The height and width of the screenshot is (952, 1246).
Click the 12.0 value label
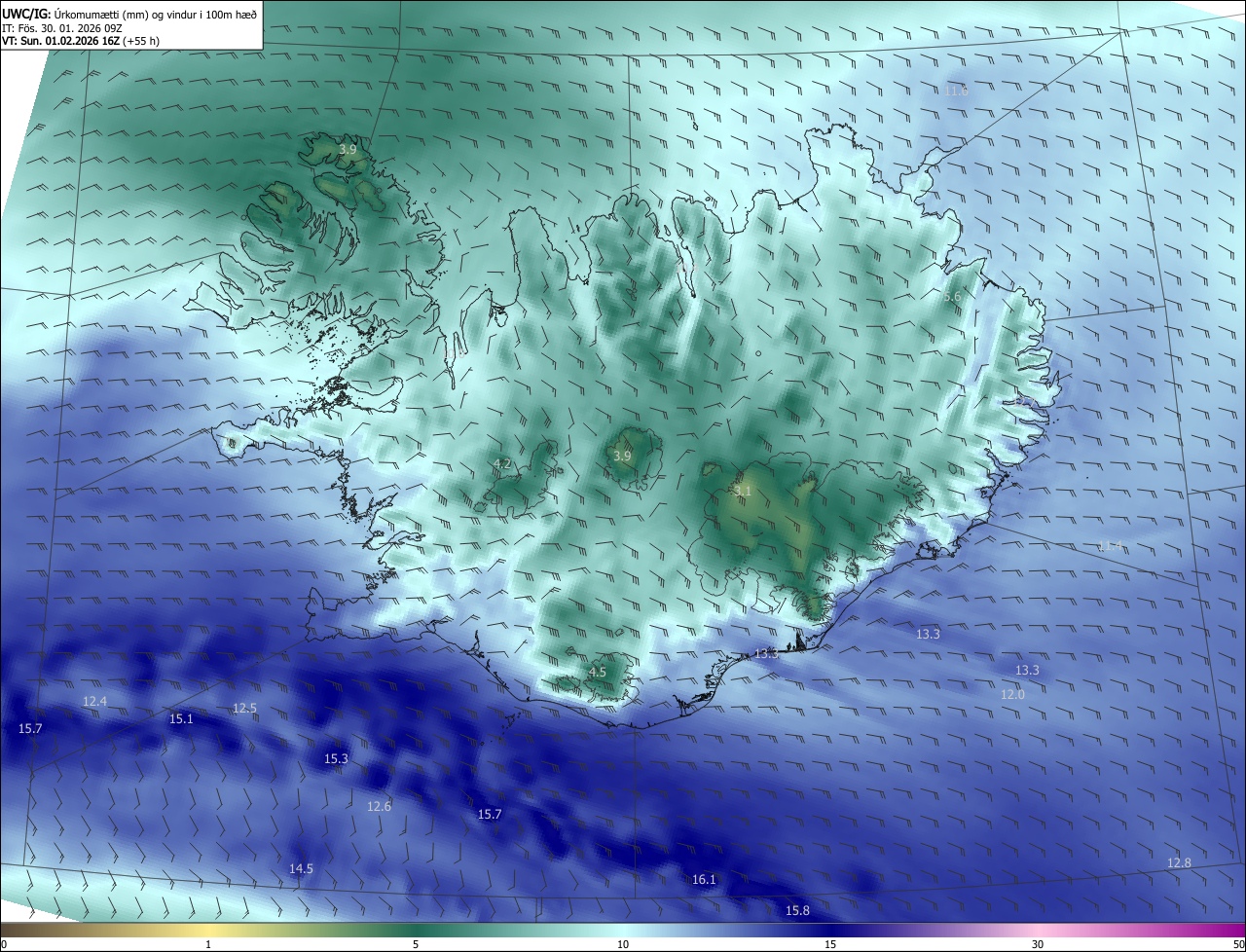1012,695
